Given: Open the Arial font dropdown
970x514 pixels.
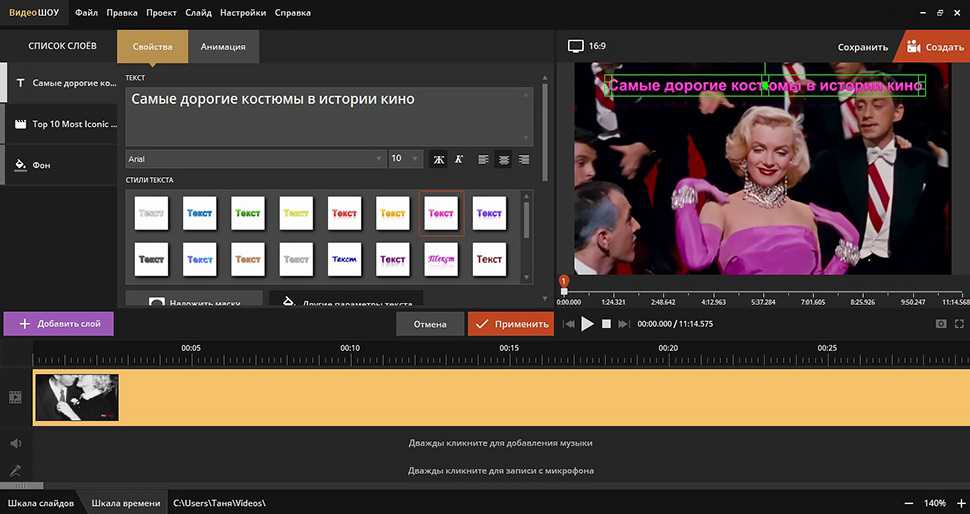Looking at the screenshot, I should (x=255, y=159).
